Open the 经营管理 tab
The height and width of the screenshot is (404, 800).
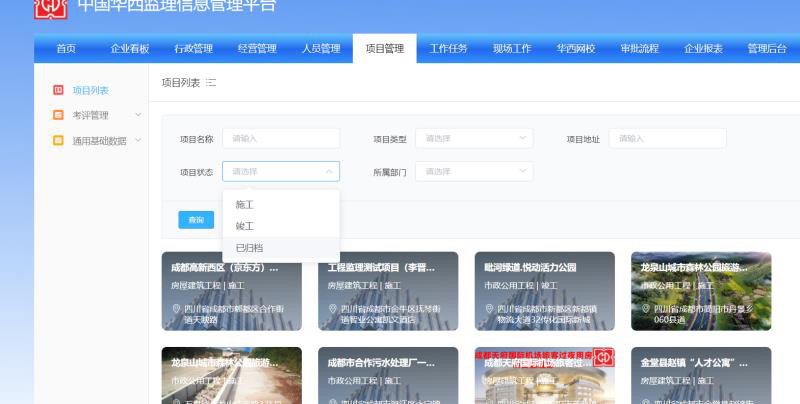tap(257, 48)
